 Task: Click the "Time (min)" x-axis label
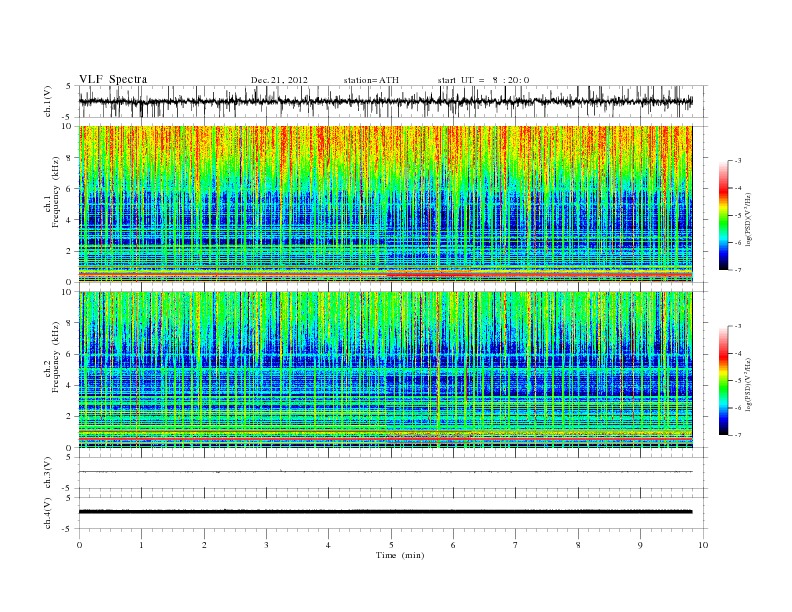coord(400,555)
